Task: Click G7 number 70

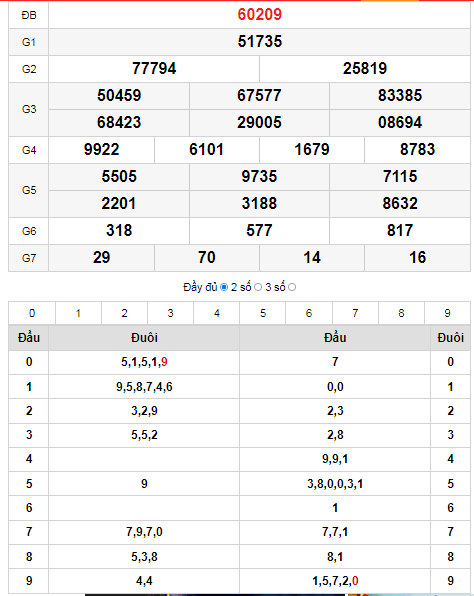Action: point(206,257)
